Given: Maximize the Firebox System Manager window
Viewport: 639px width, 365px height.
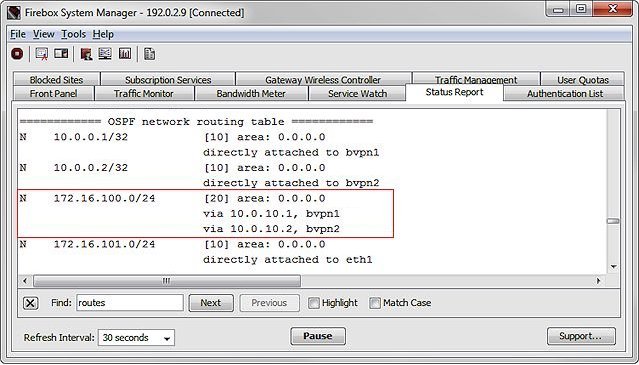Looking at the screenshot, I should pos(582,9).
